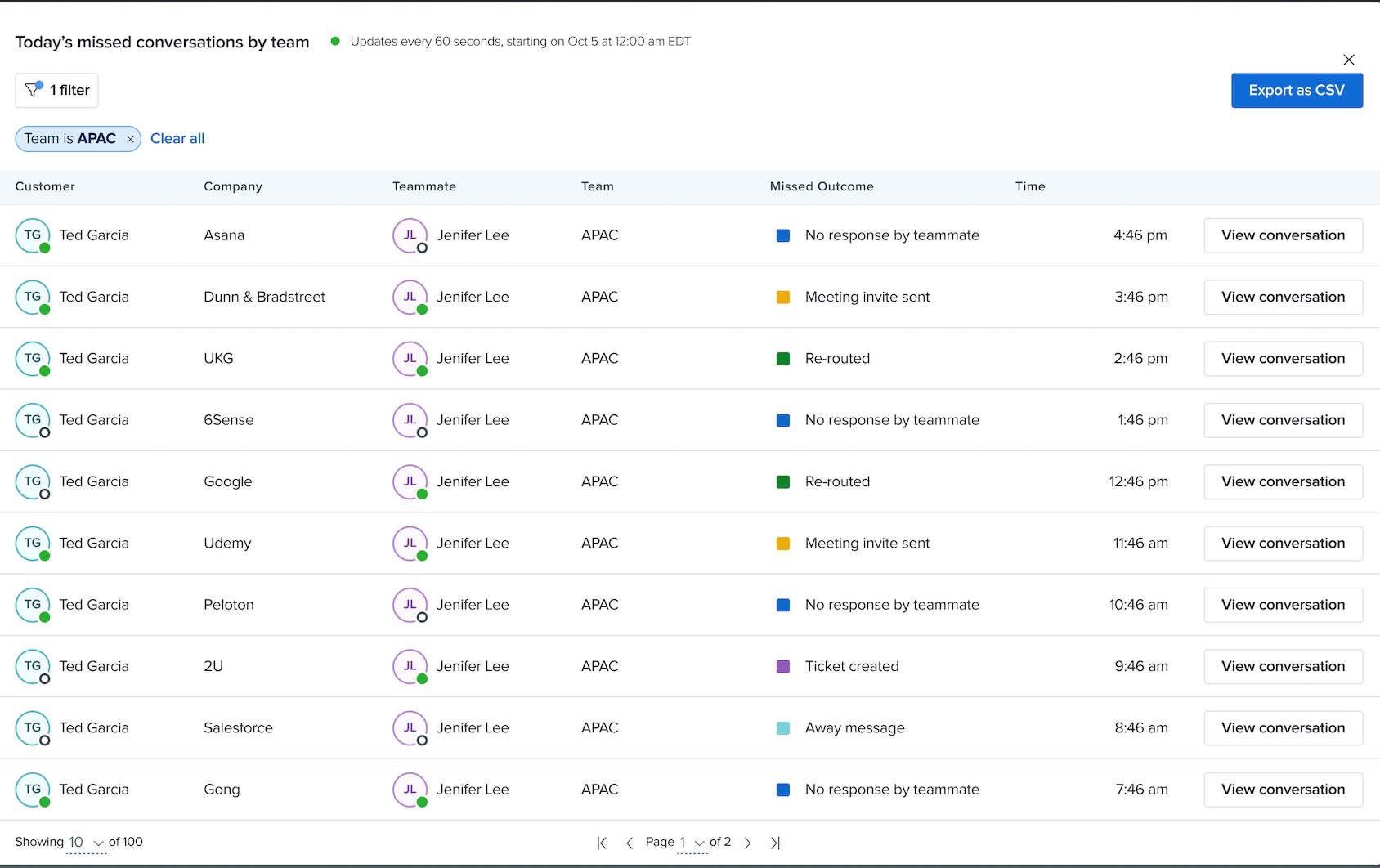View conversation for Peloton row
1380x868 pixels.
click(1283, 605)
